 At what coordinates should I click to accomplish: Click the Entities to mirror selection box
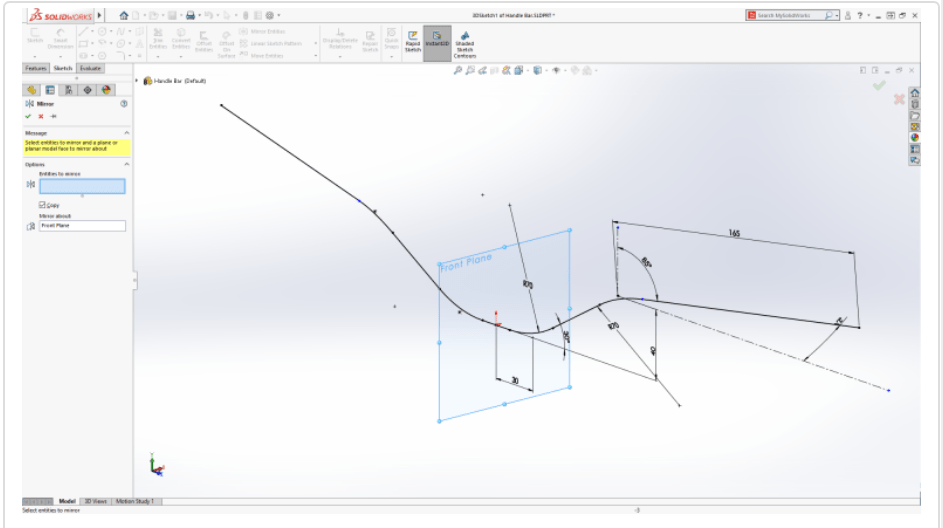[x=82, y=186]
